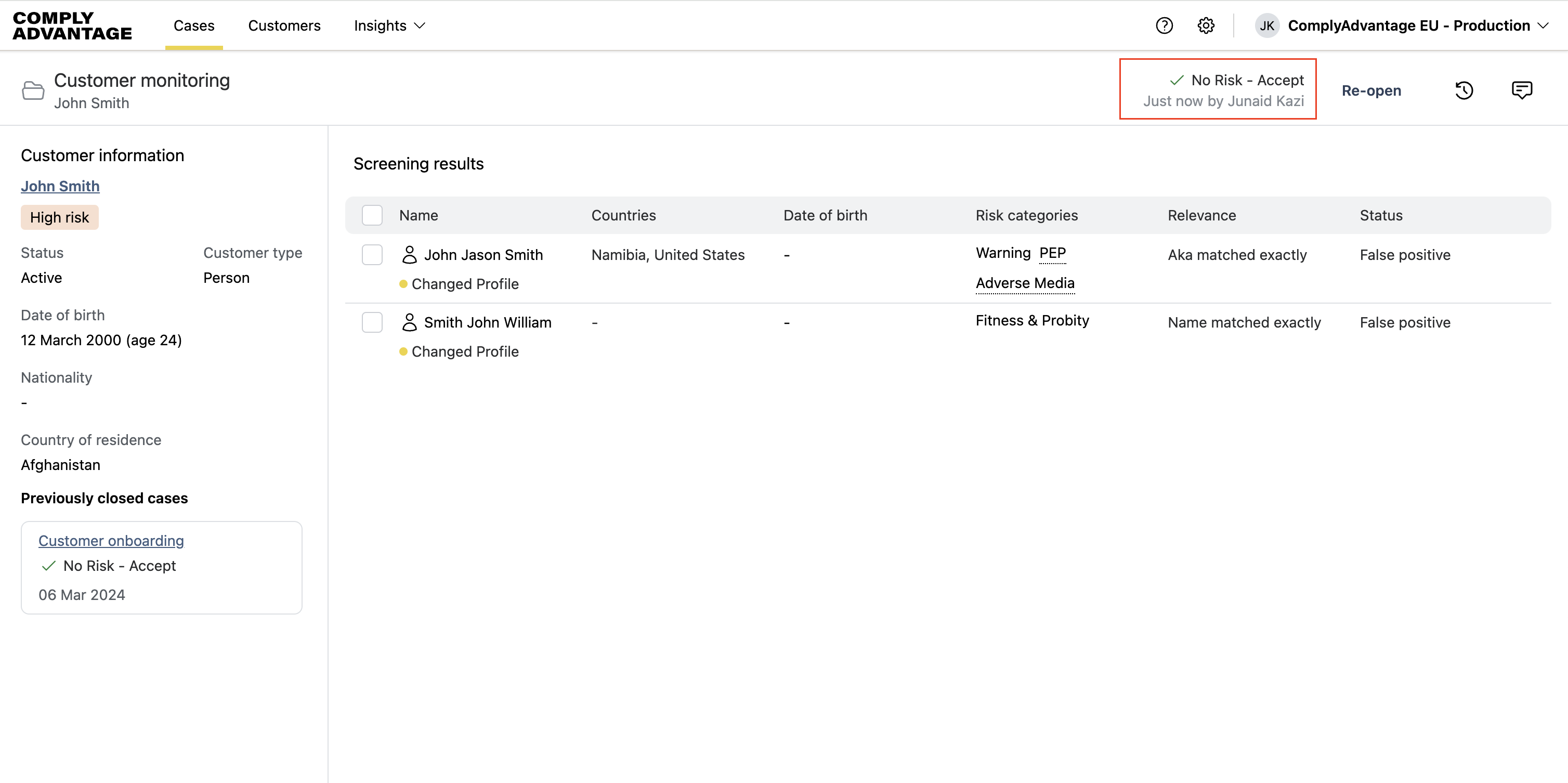Switch to the Cases tab
The image size is (1568, 783).
point(193,25)
